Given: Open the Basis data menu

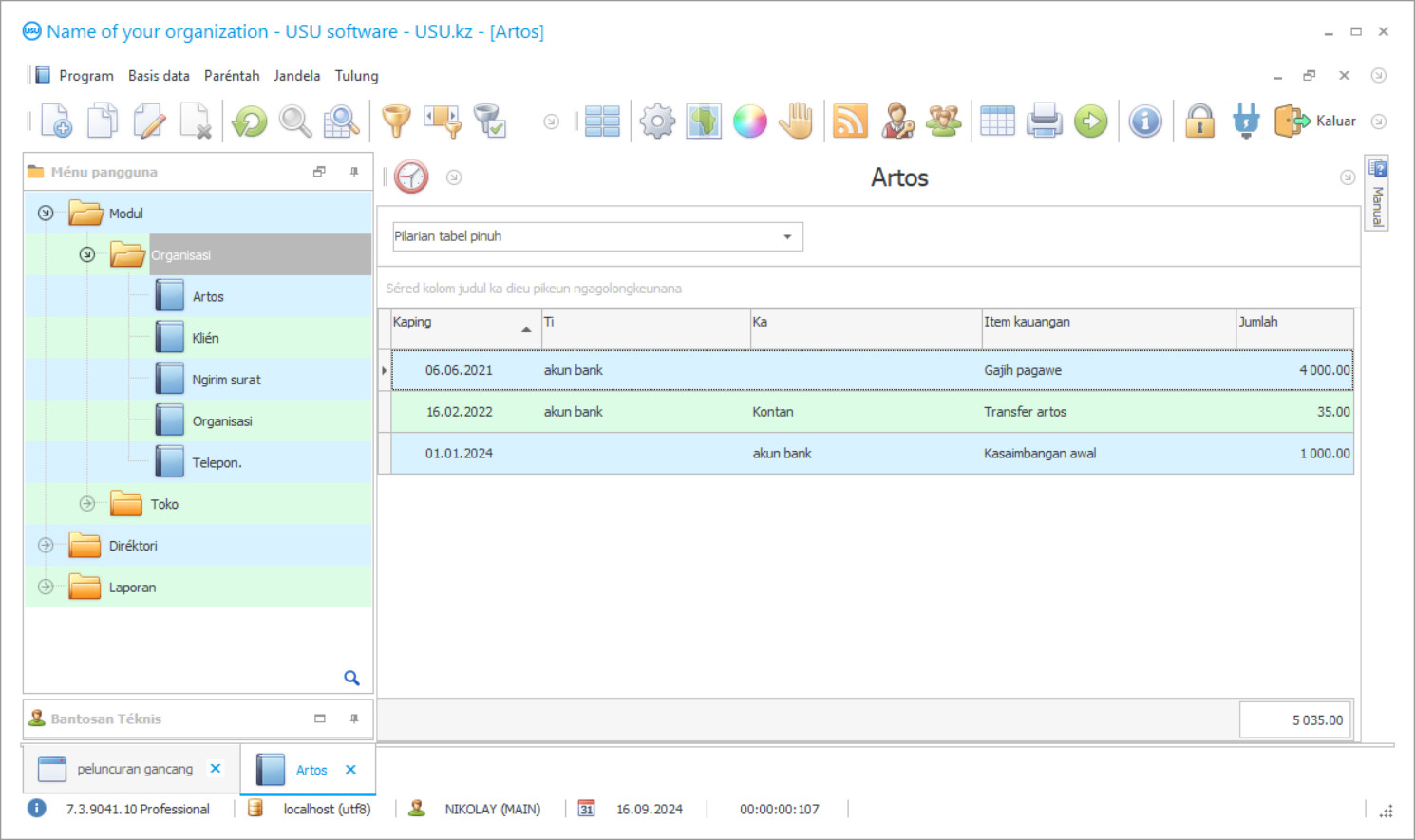Looking at the screenshot, I should pos(159,76).
